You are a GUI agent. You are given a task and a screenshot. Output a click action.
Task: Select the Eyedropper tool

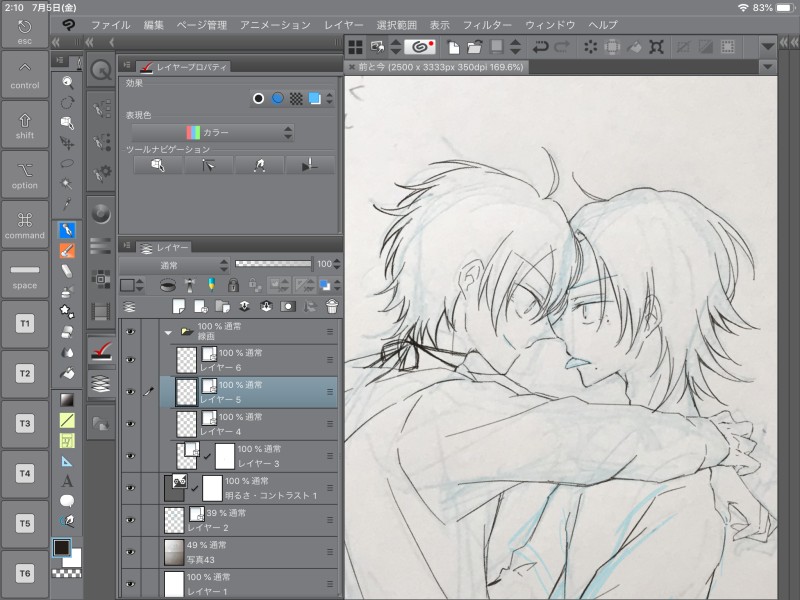(67, 204)
